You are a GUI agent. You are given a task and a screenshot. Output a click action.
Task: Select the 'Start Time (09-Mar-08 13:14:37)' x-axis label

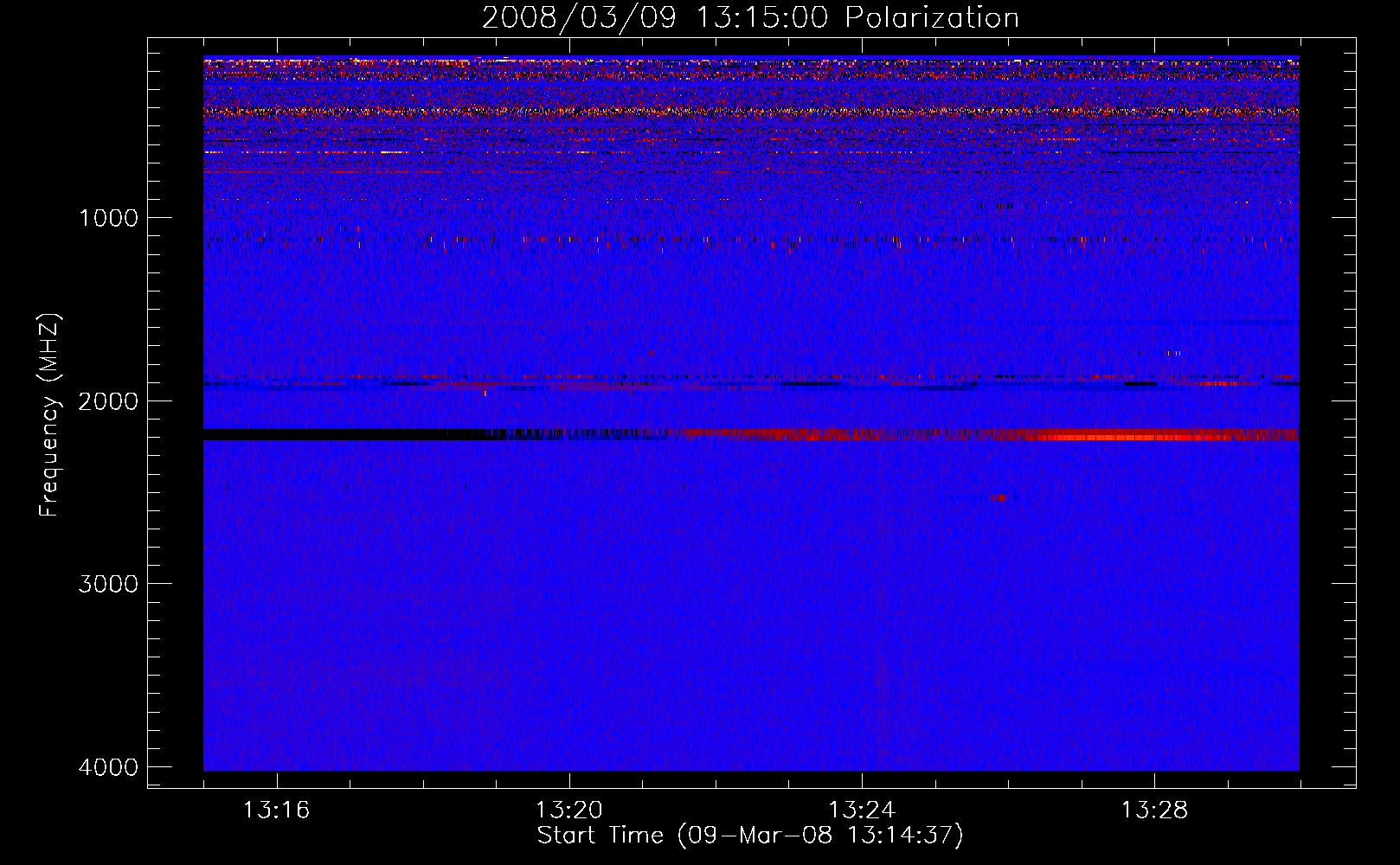pos(750,836)
